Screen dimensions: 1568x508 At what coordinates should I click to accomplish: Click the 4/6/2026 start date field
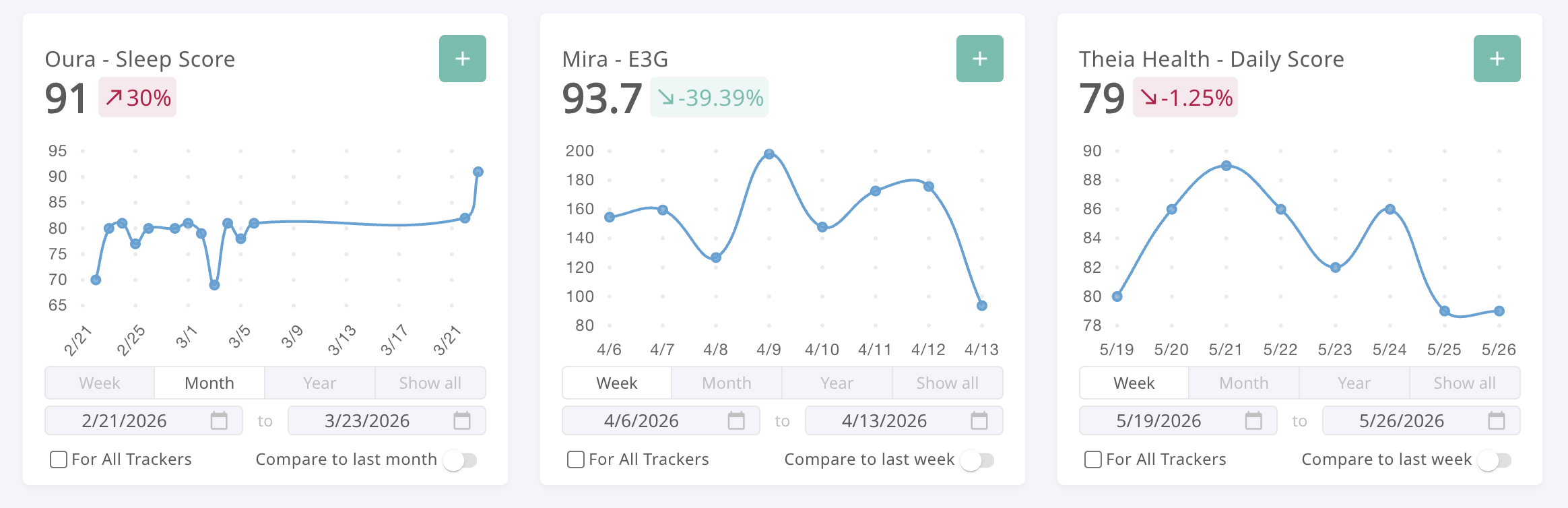pyautogui.click(x=661, y=420)
